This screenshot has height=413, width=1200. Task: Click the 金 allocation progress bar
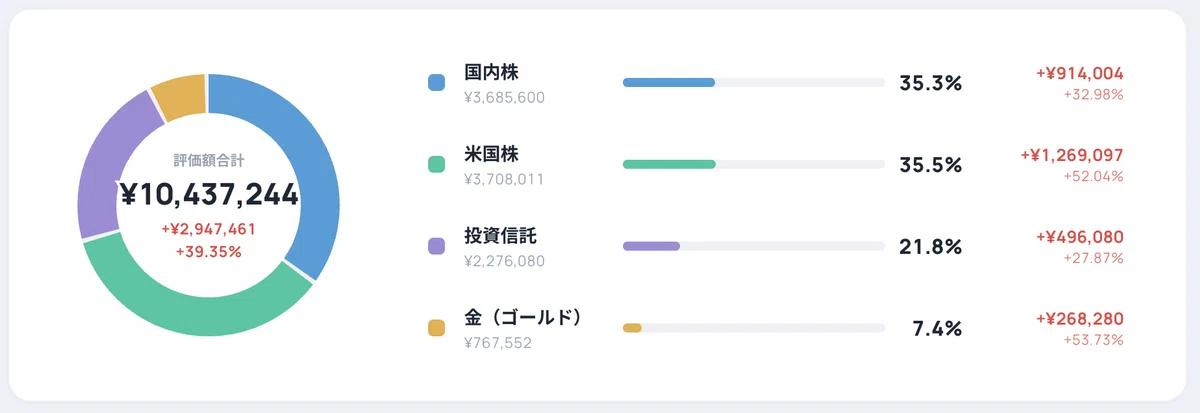[754, 328]
